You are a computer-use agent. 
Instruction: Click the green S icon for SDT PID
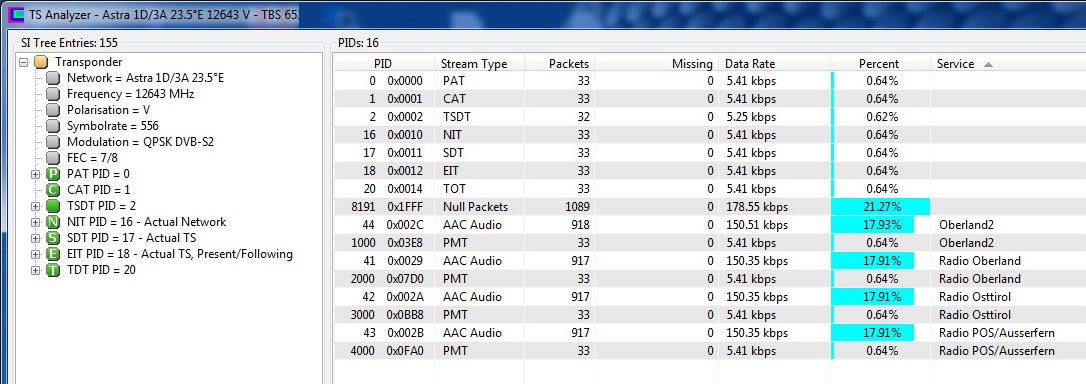point(53,238)
